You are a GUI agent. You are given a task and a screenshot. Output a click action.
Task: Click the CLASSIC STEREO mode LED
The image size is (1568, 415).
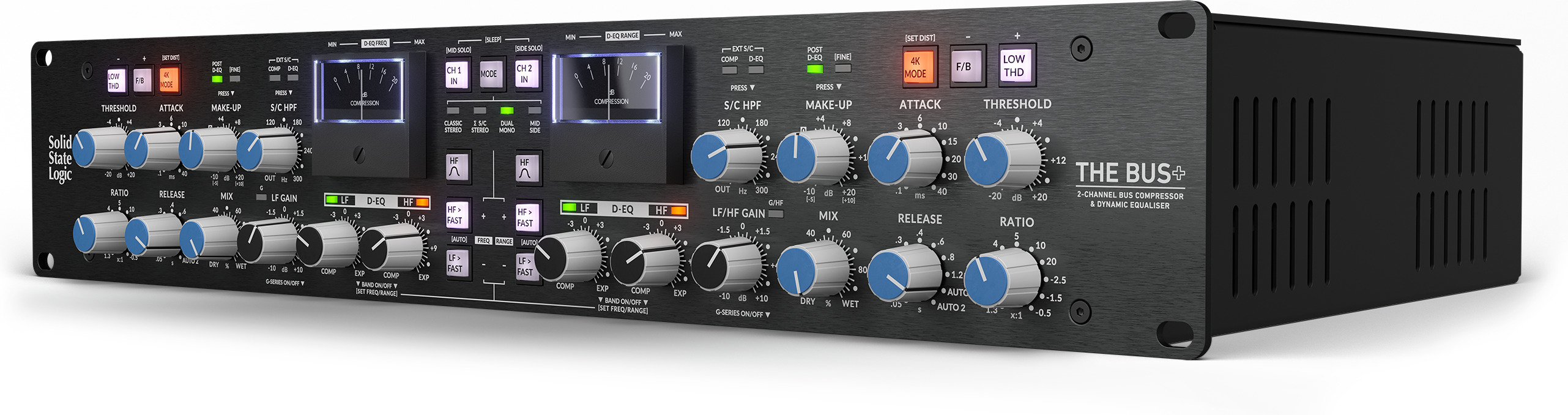(x=453, y=111)
